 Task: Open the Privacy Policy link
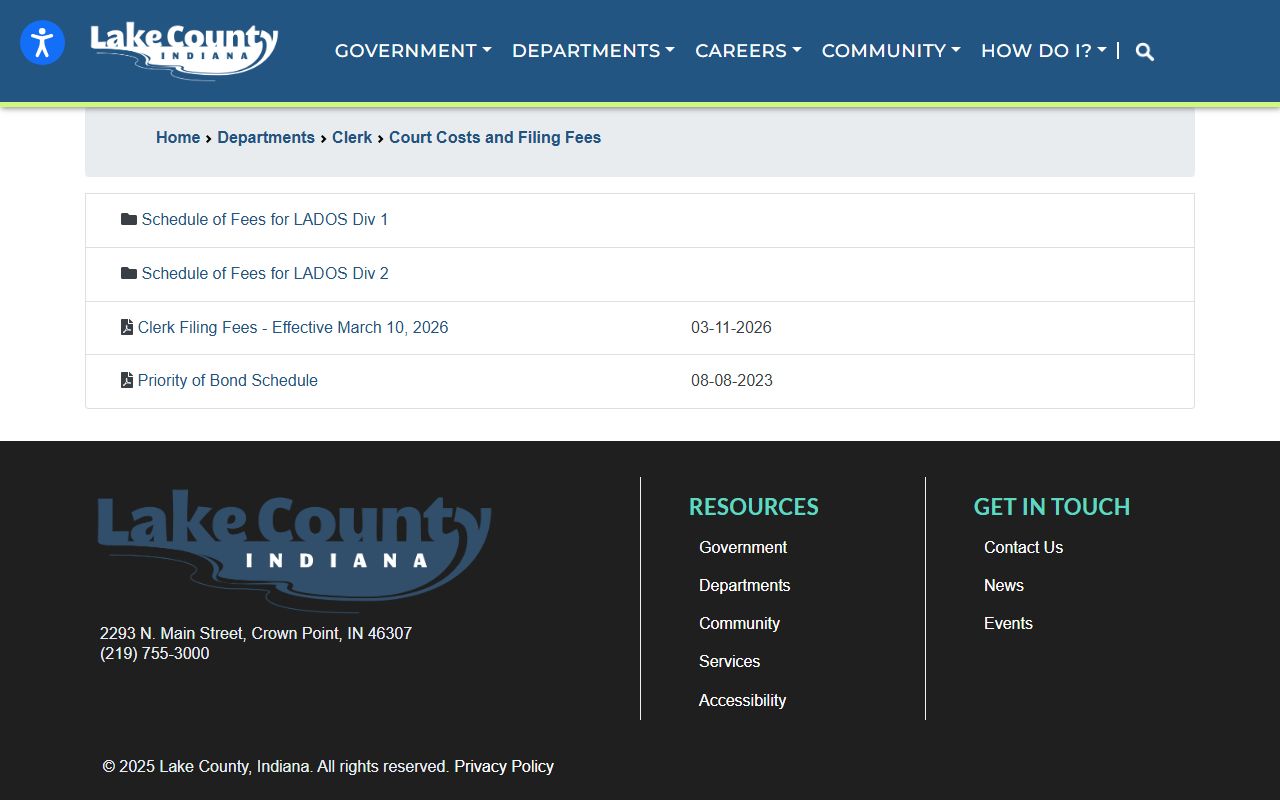(504, 766)
